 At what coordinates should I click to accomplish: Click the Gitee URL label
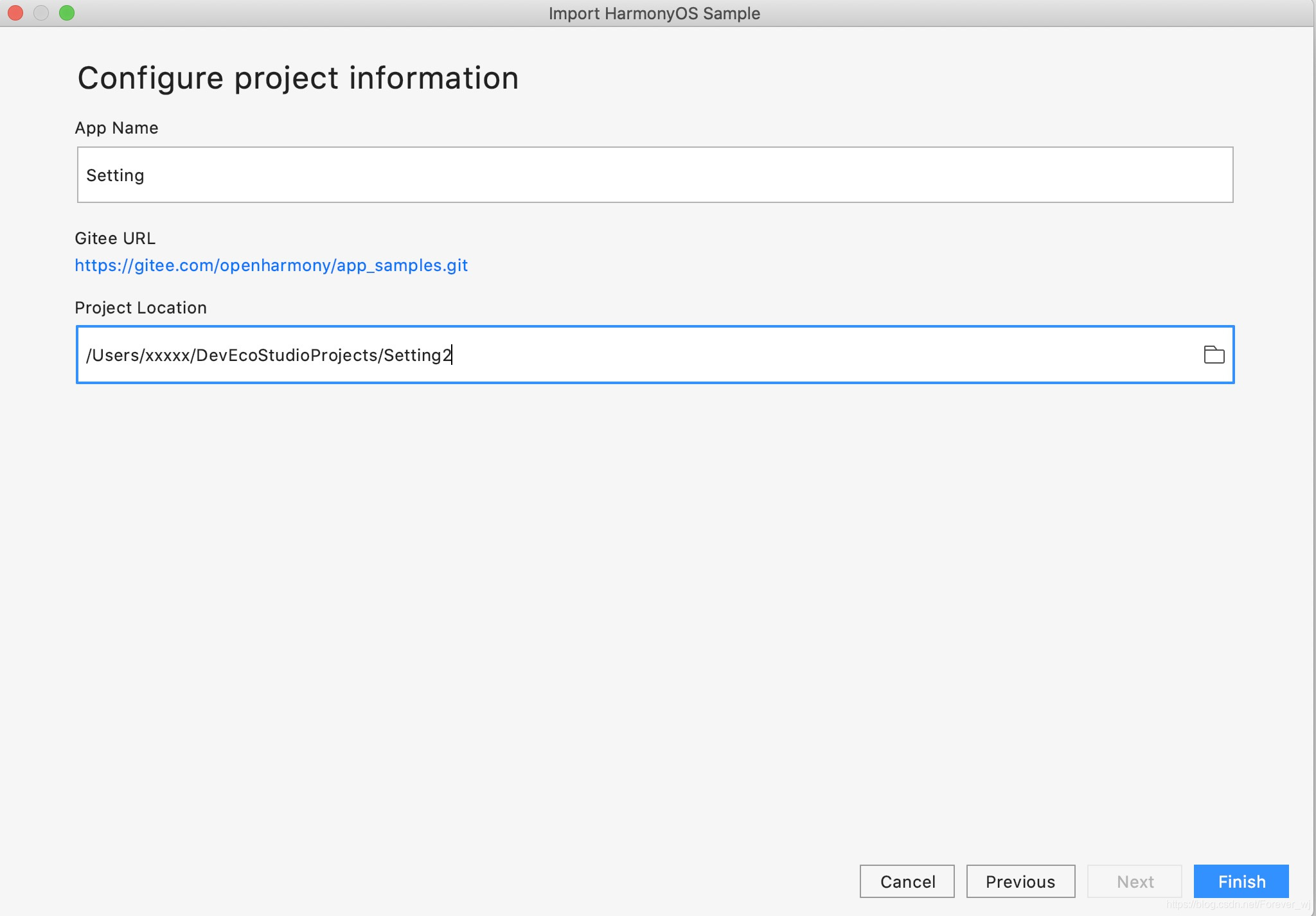click(115, 238)
